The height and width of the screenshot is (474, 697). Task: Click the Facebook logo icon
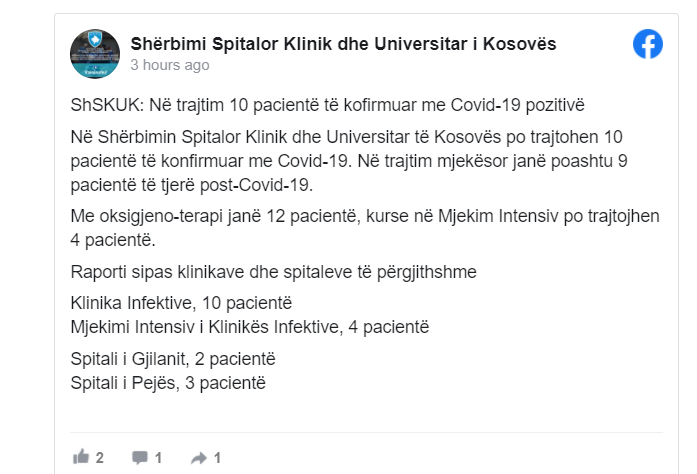click(648, 44)
